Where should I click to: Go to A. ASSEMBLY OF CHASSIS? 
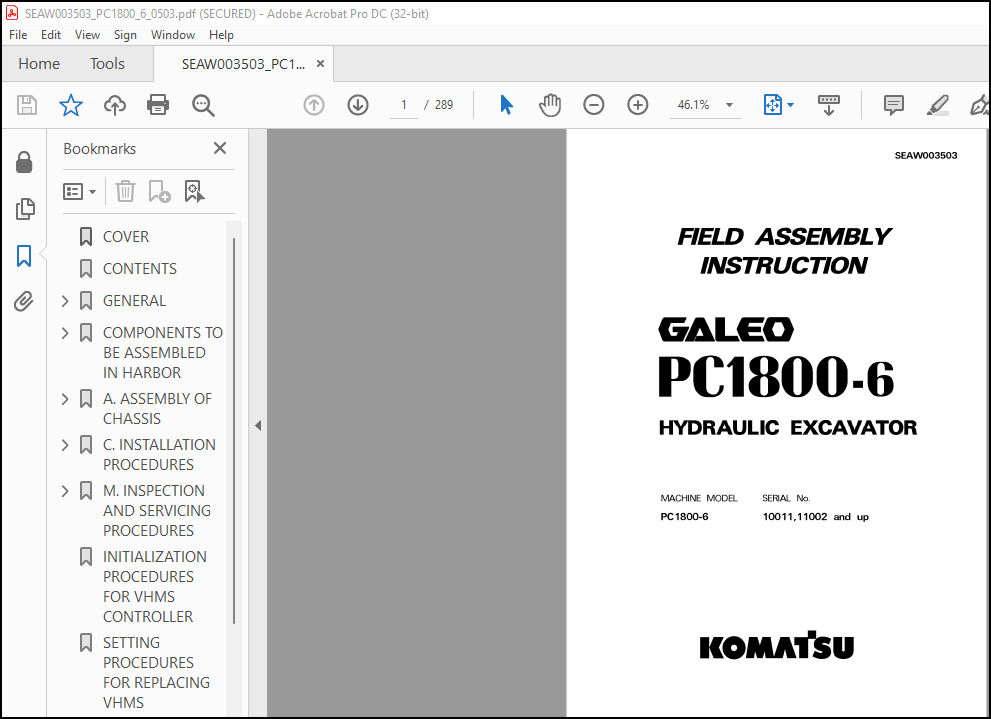click(157, 409)
